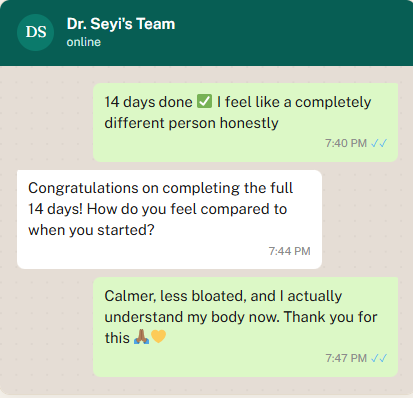Open the DS profile avatar
This screenshot has height=398, width=413.
click(36, 32)
